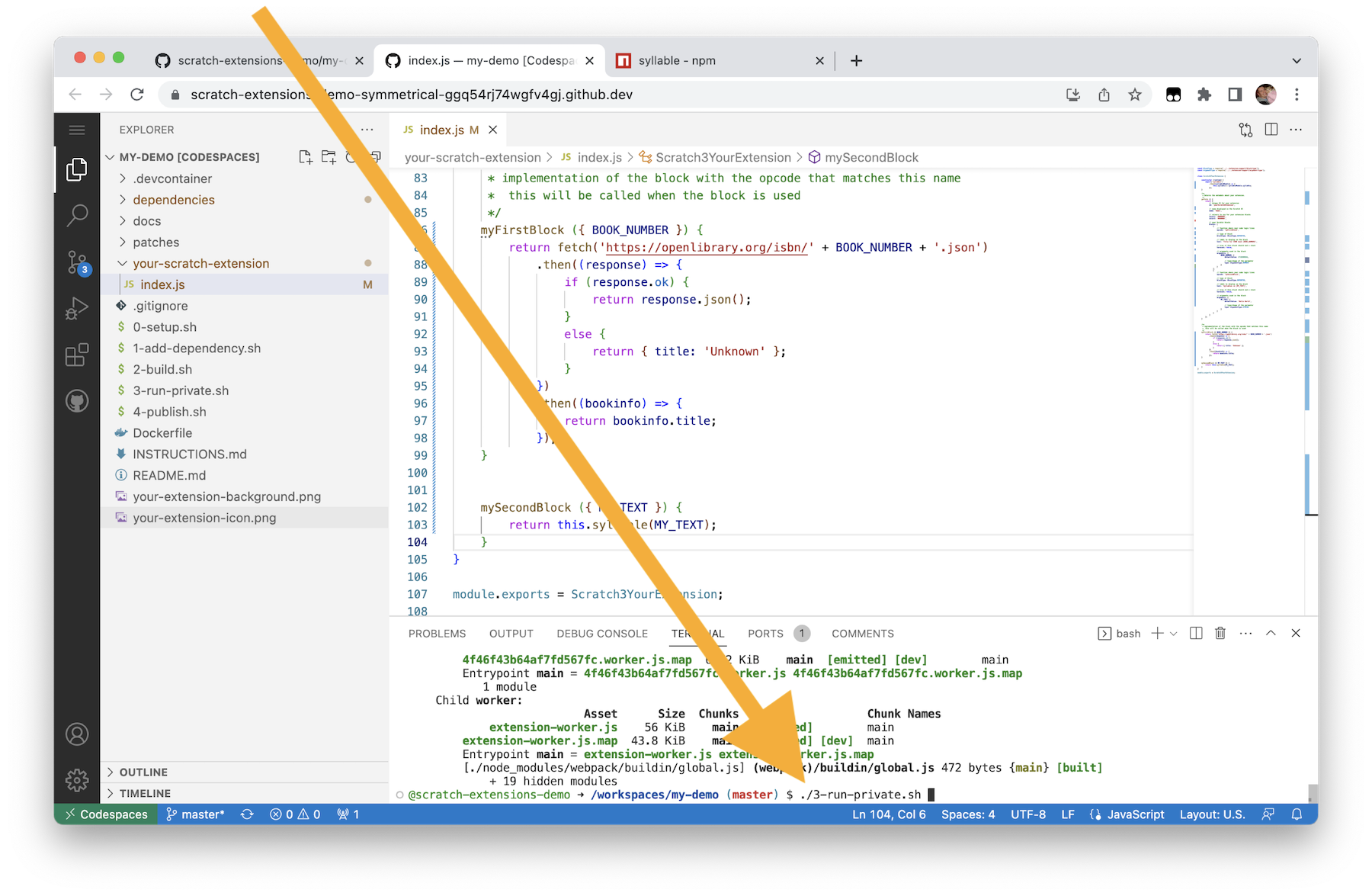Image resolution: width=1372 pixels, height=896 pixels.
Task: Open the Search view
Action: [x=77, y=216]
